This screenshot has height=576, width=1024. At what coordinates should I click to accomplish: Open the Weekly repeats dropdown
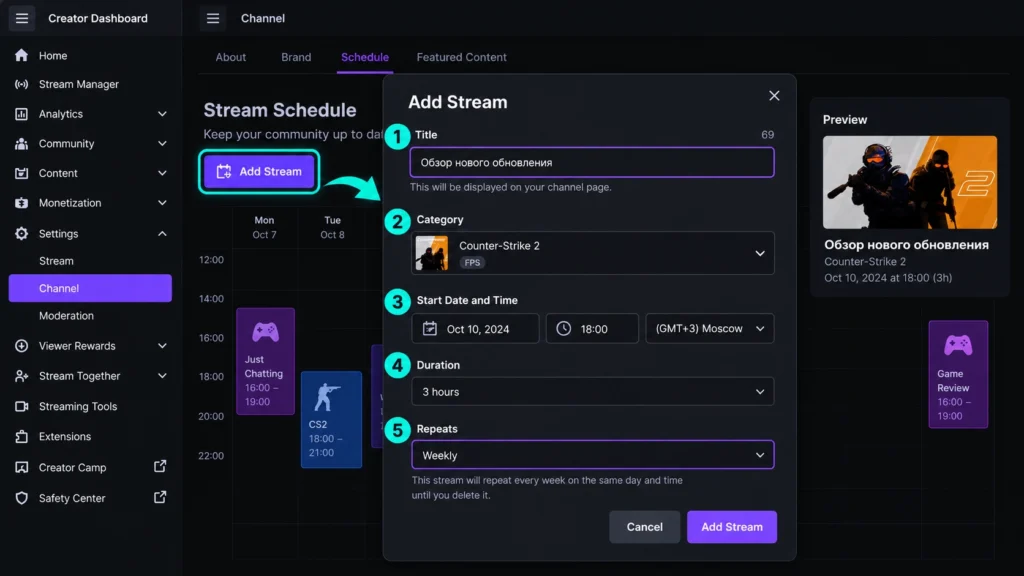592,455
